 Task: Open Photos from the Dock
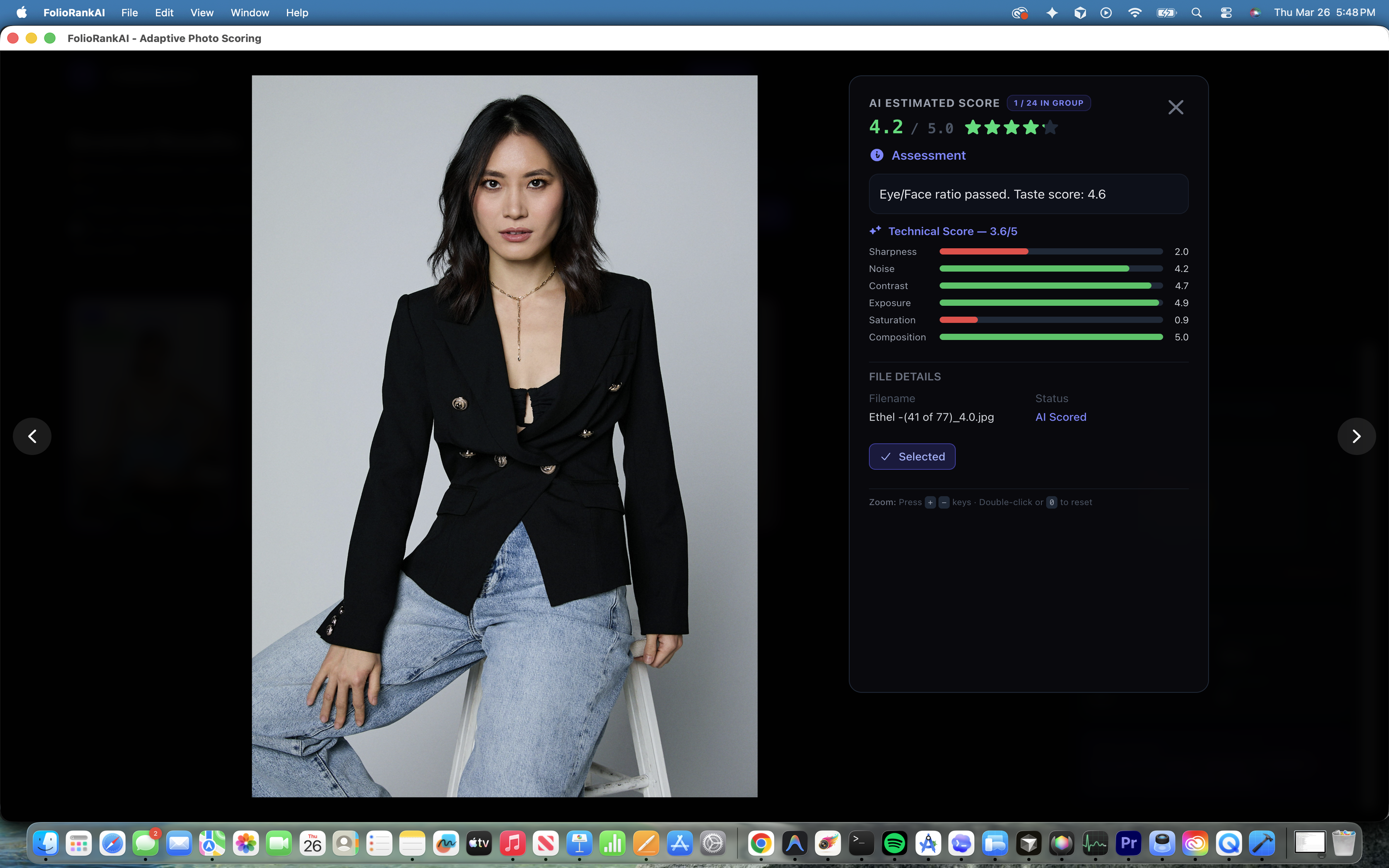click(245, 843)
